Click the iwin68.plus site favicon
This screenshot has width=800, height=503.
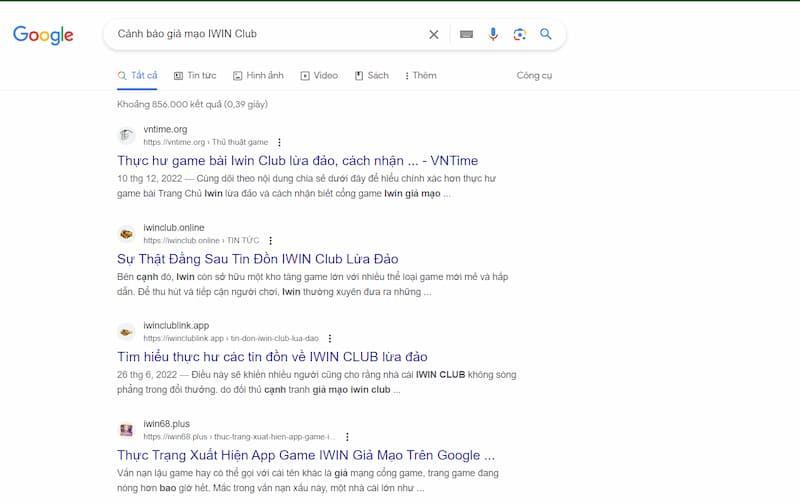click(x=127, y=430)
